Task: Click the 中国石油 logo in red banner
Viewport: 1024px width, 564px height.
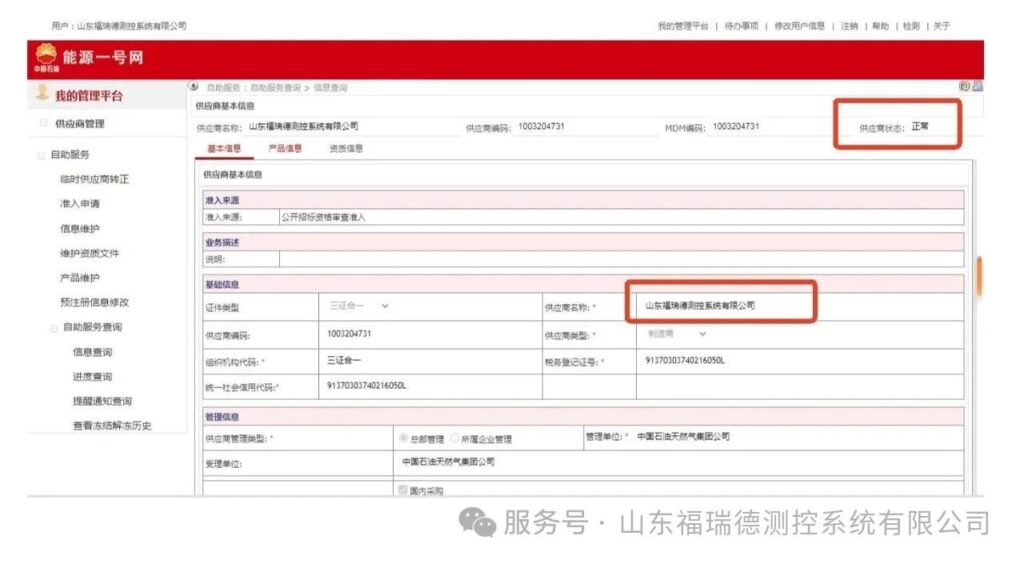Action: [x=46, y=57]
